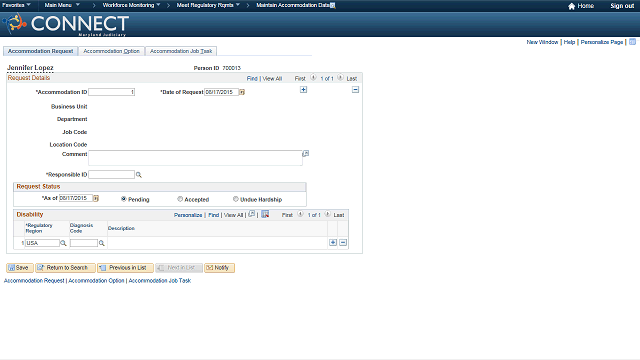
Task: Expand Workforce Monitoring breadcrumb menu
Action: pyautogui.click(x=131, y=5)
